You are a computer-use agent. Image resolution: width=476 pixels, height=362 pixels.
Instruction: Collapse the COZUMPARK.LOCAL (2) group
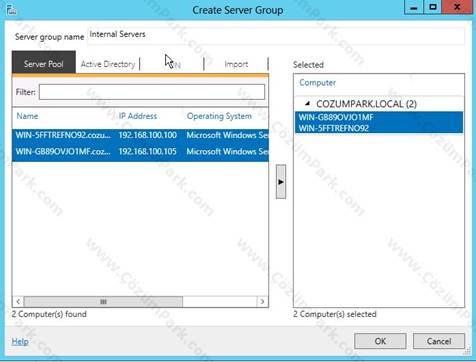point(308,104)
